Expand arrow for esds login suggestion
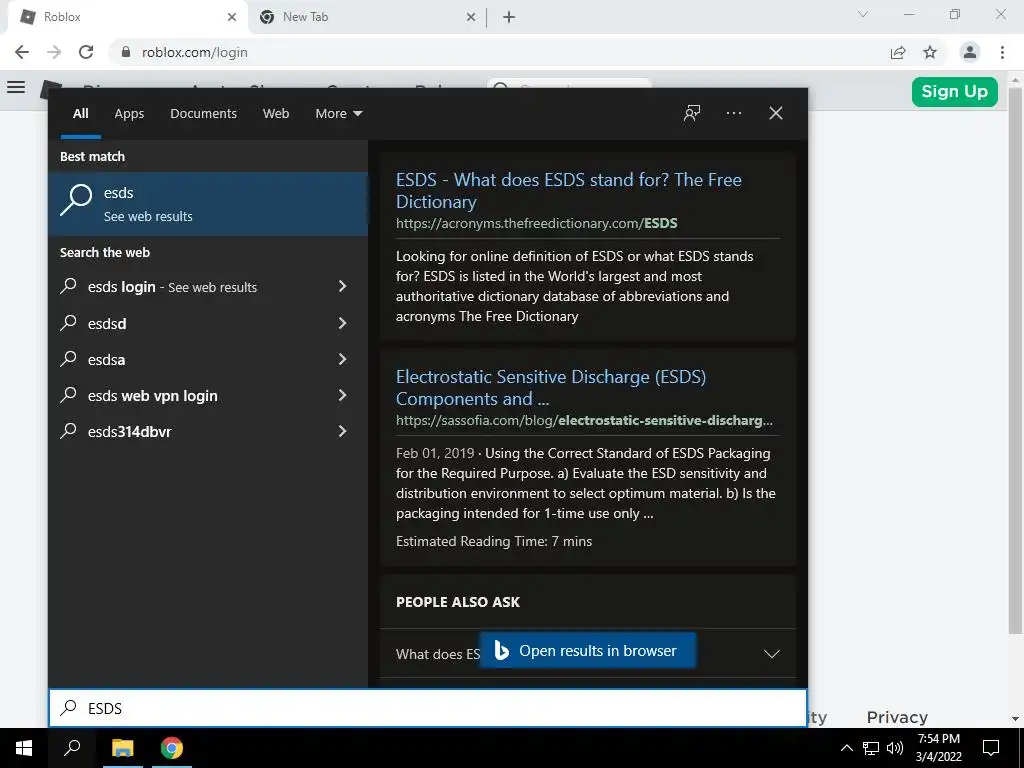This screenshot has height=768, width=1024. point(342,286)
